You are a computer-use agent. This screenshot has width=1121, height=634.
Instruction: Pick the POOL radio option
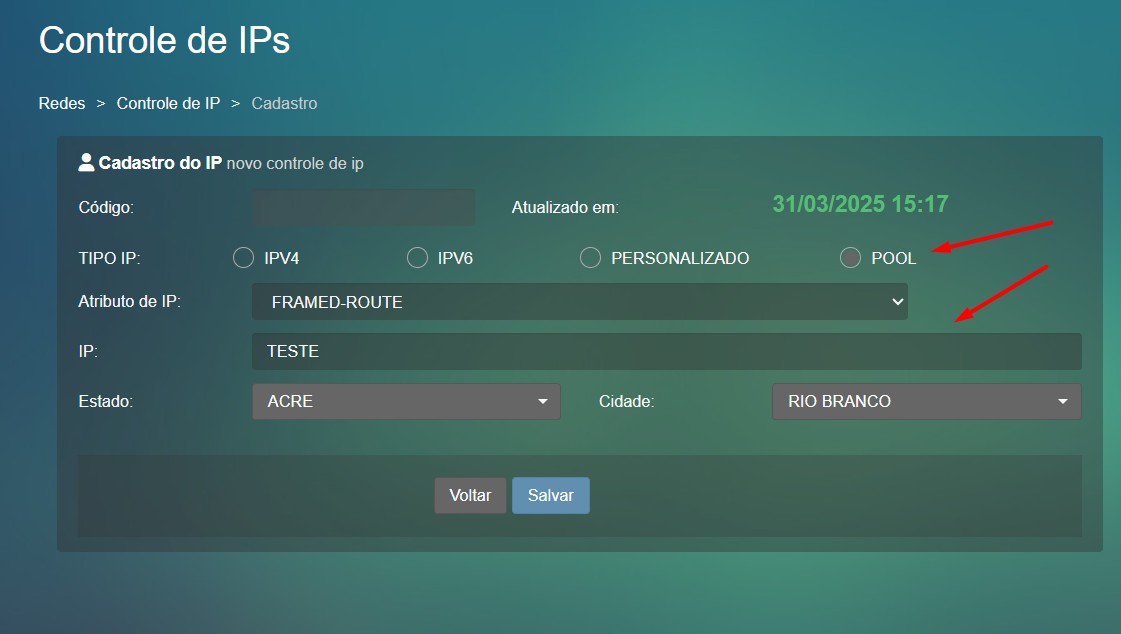850,258
